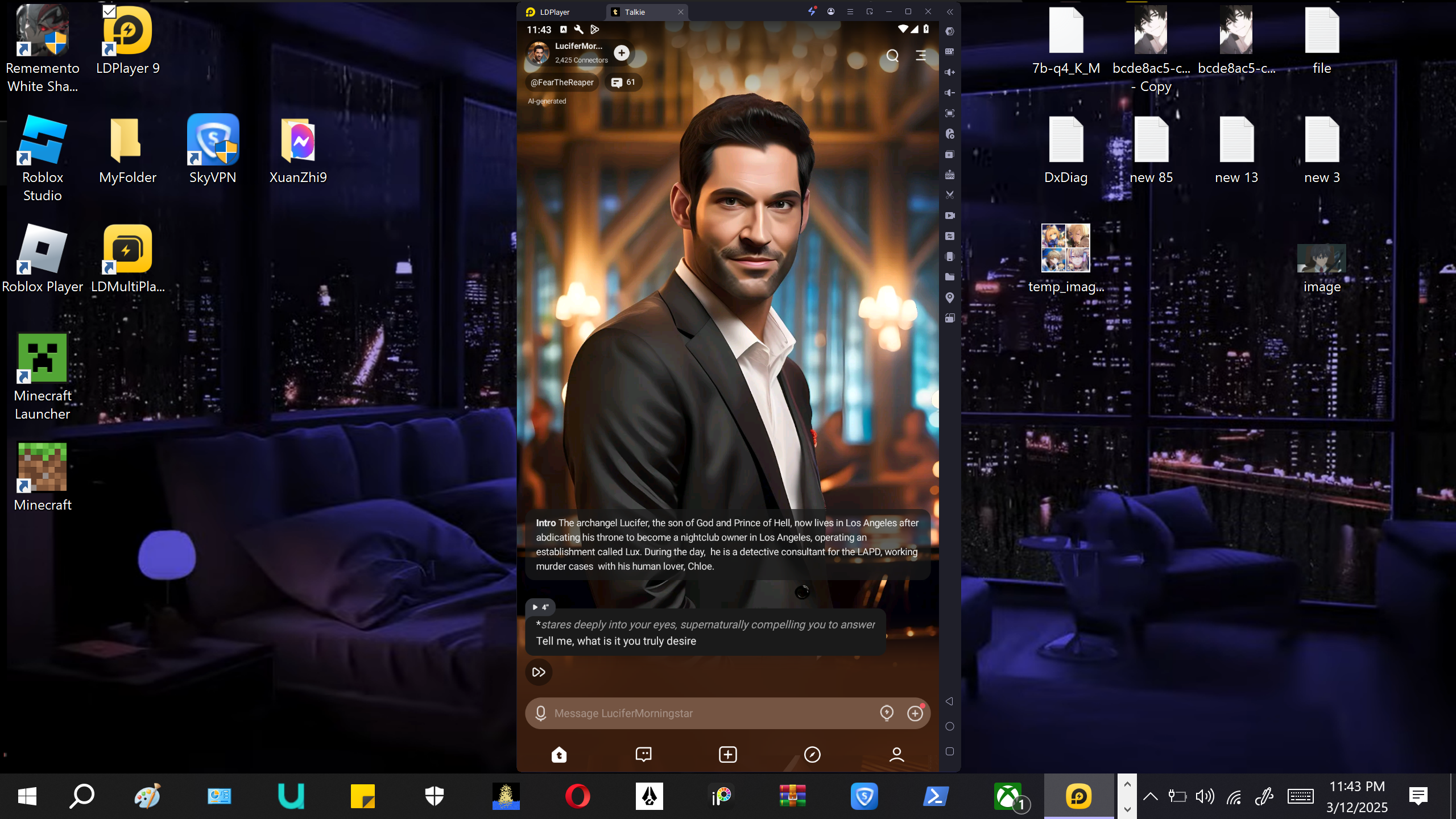Toggle fullscreen from LDPlayer sidebar
The image size is (1456, 819).
pos(949,113)
